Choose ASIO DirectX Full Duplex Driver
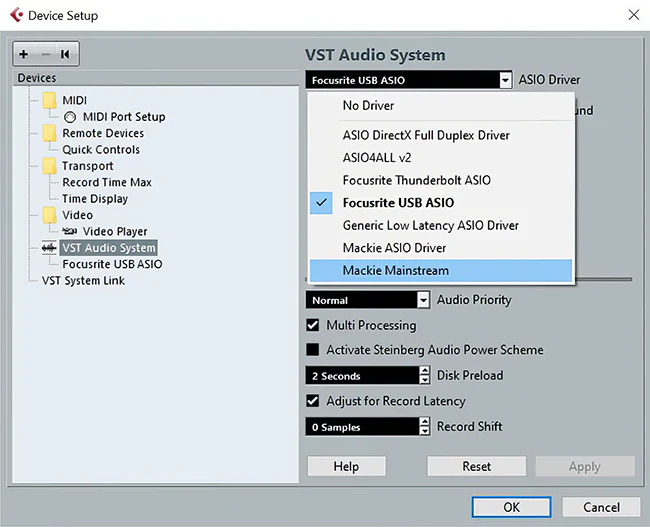The image size is (650, 527). (x=441, y=135)
